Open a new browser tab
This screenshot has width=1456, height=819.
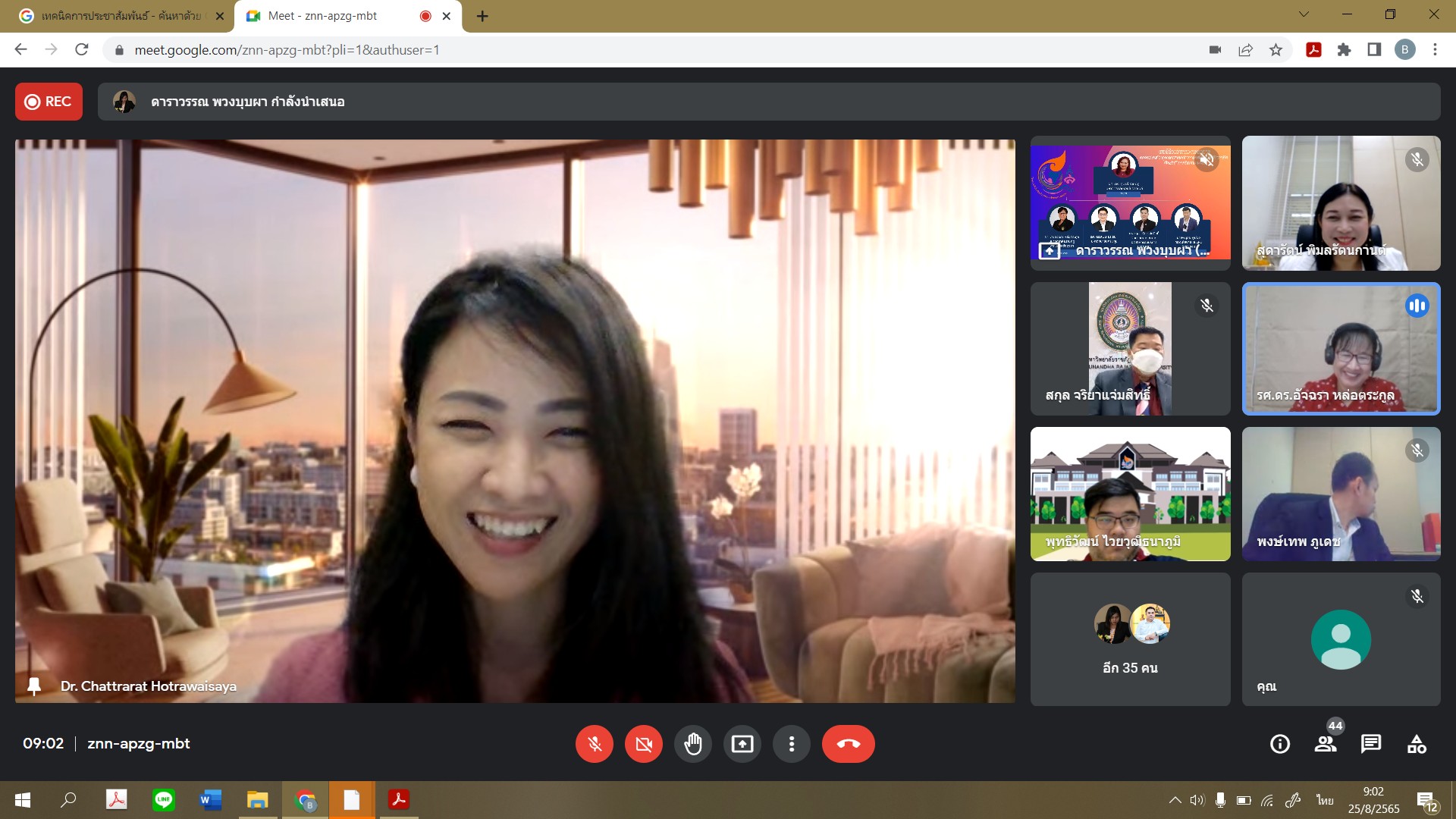(482, 16)
